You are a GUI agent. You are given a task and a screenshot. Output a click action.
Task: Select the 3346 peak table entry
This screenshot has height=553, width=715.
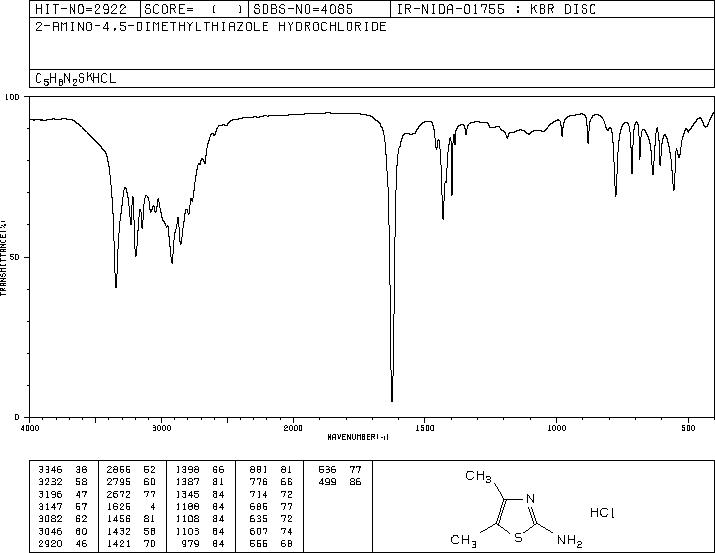click(63, 470)
